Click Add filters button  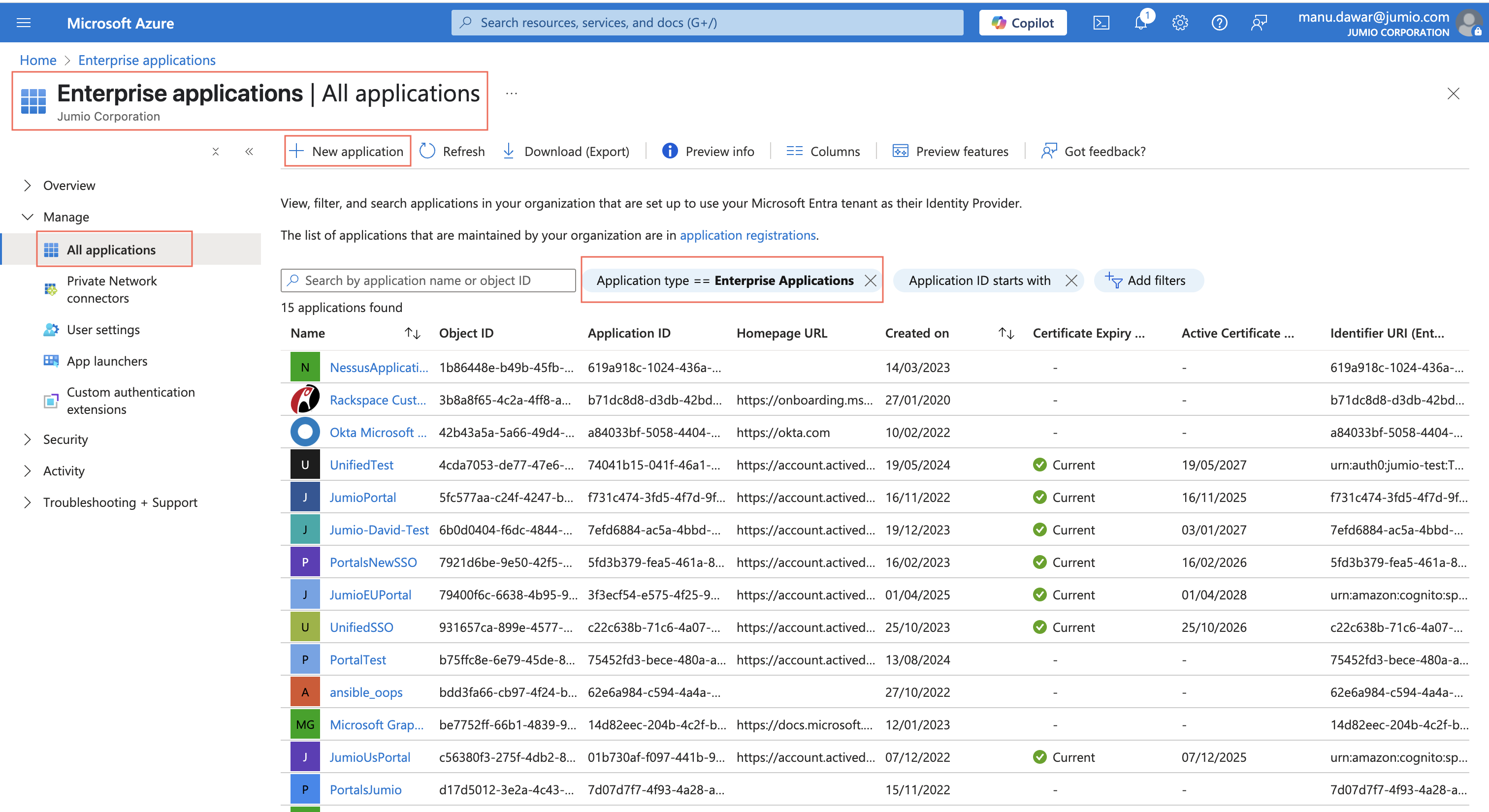coord(1147,281)
